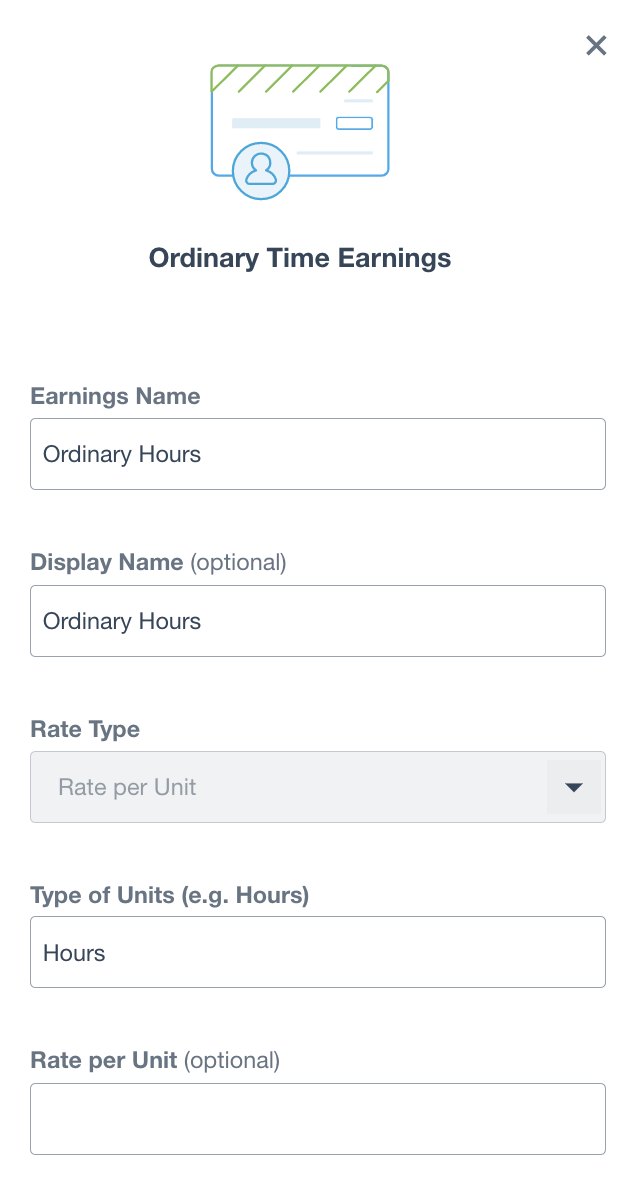Image resolution: width=636 pixels, height=1190 pixels.
Task: Click the thin blue line in the card illustration
Action: pos(335,153)
